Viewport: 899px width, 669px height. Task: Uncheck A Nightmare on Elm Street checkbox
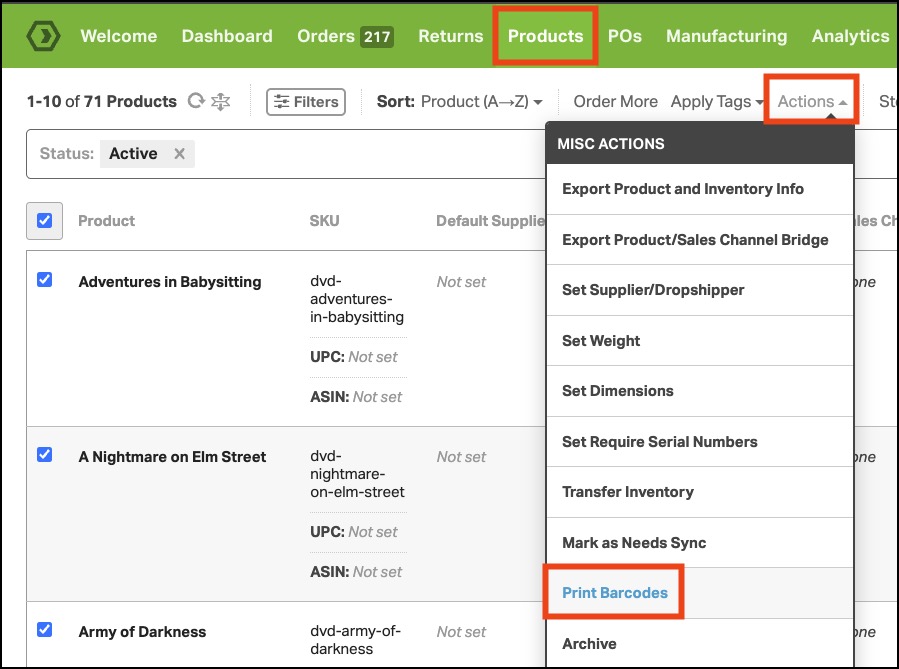44,455
